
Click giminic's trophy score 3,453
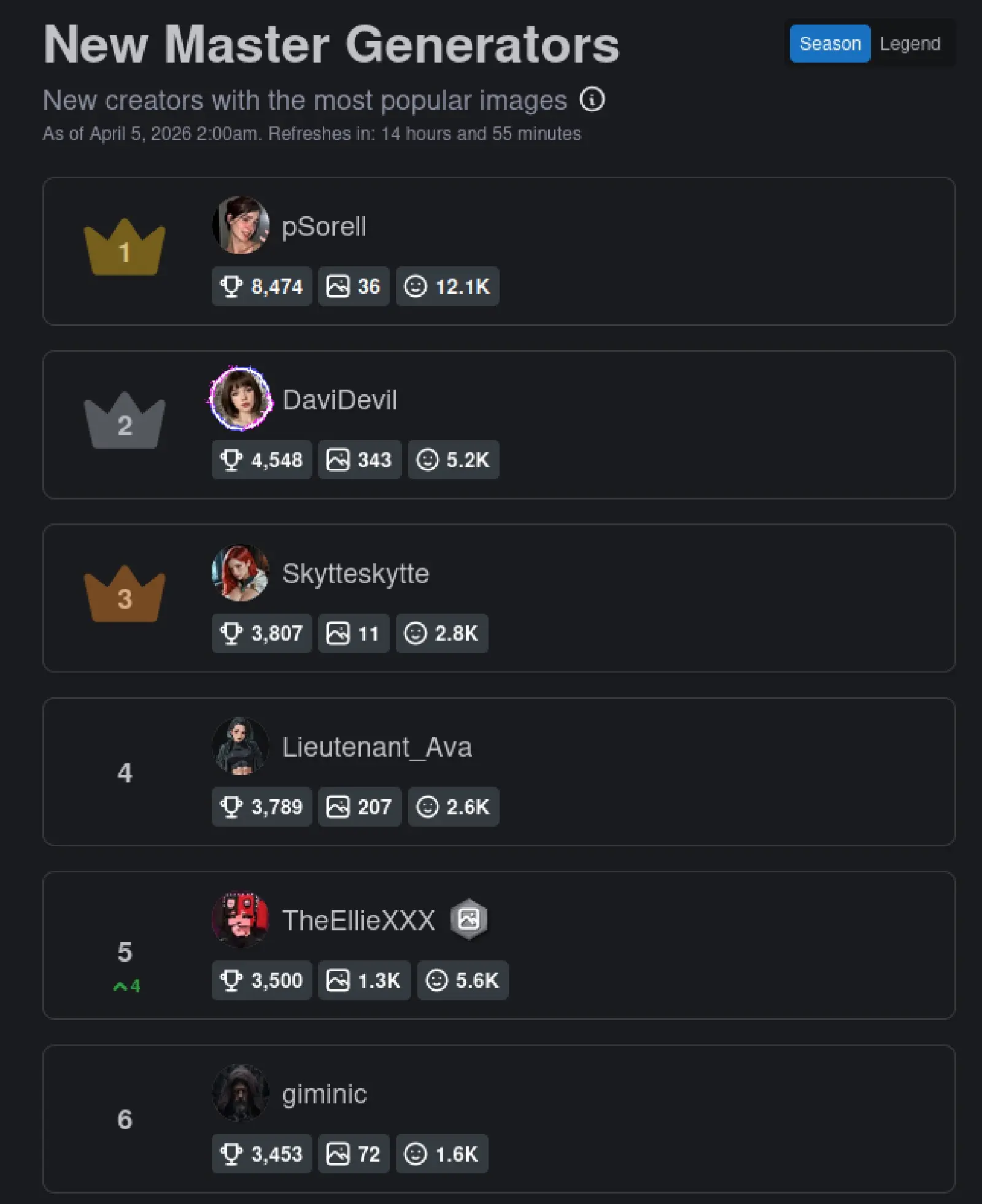click(262, 1154)
